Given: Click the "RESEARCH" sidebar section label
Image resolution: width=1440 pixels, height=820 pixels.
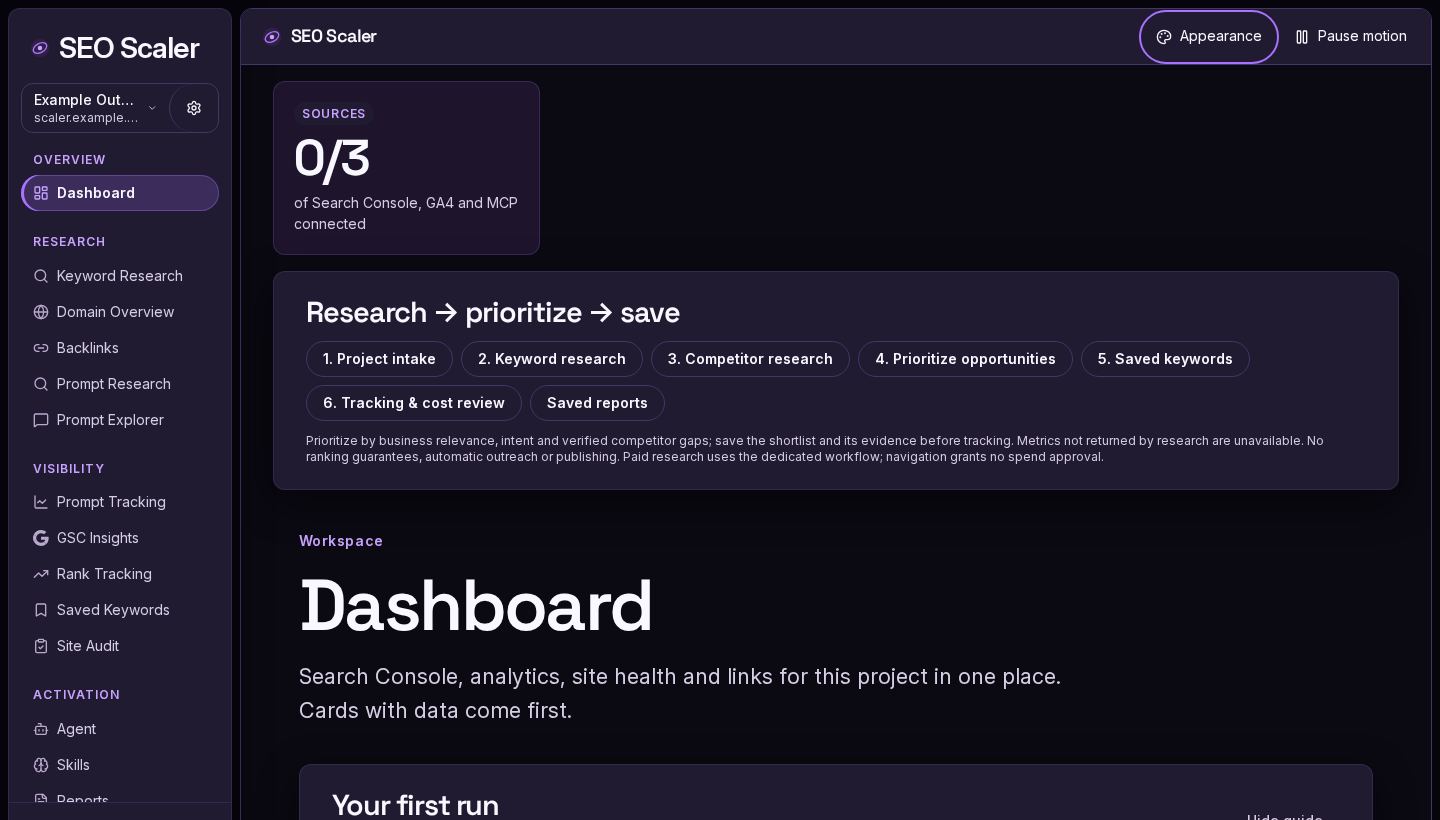Looking at the screenshot, I should (x=69, y=242).
